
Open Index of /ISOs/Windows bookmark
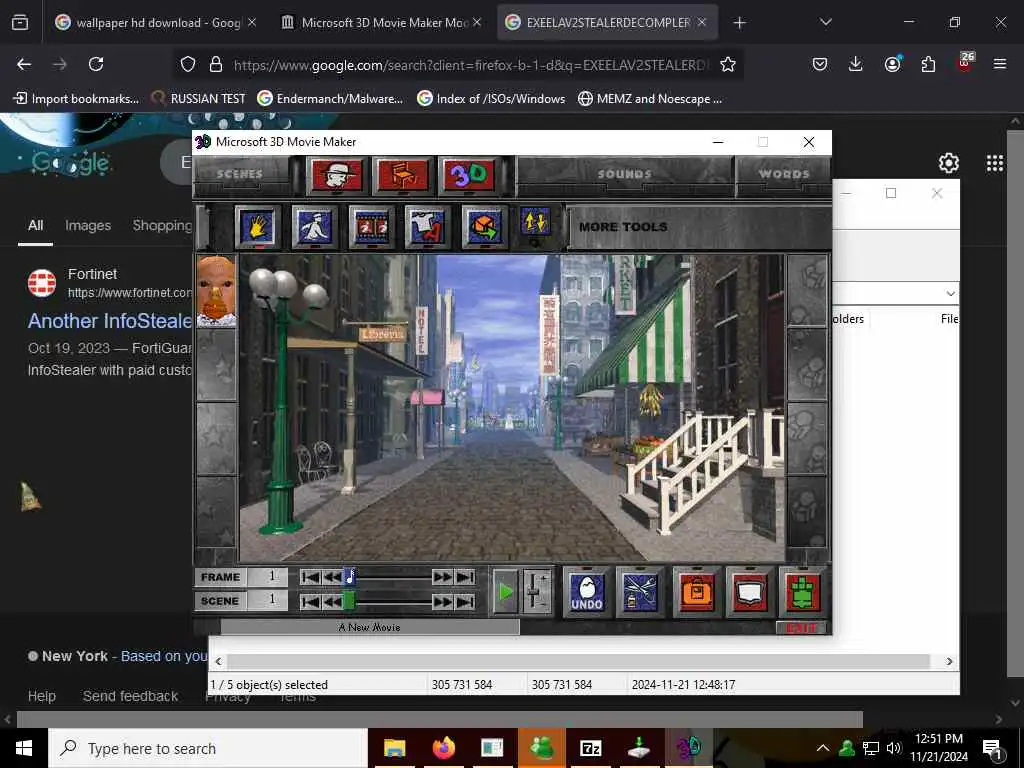point(490,99)
